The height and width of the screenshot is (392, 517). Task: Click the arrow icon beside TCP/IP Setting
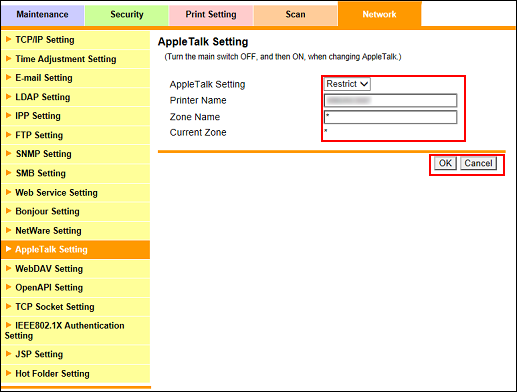click(x=9, y=39)
